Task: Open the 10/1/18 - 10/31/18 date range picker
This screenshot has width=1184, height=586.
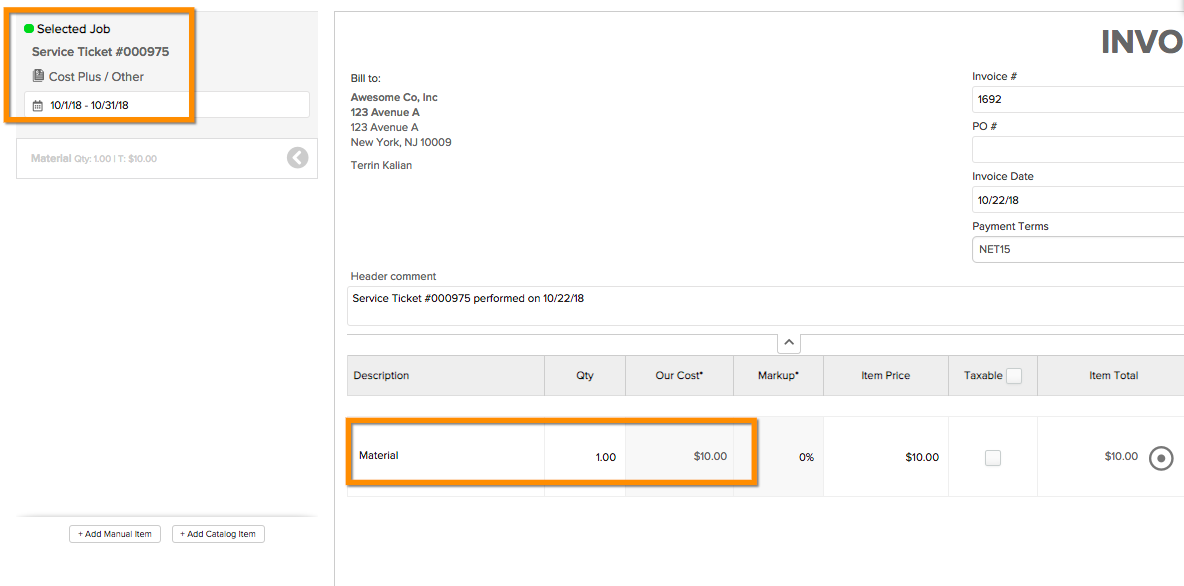Action: 167,105
